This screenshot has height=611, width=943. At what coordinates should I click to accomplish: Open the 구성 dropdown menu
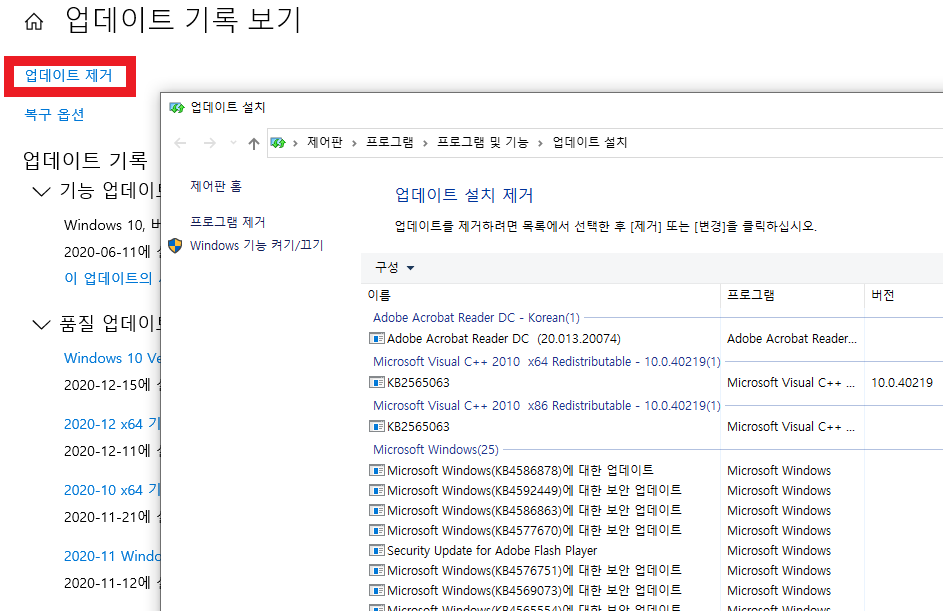pyautogui.click(x=395, y=268)
